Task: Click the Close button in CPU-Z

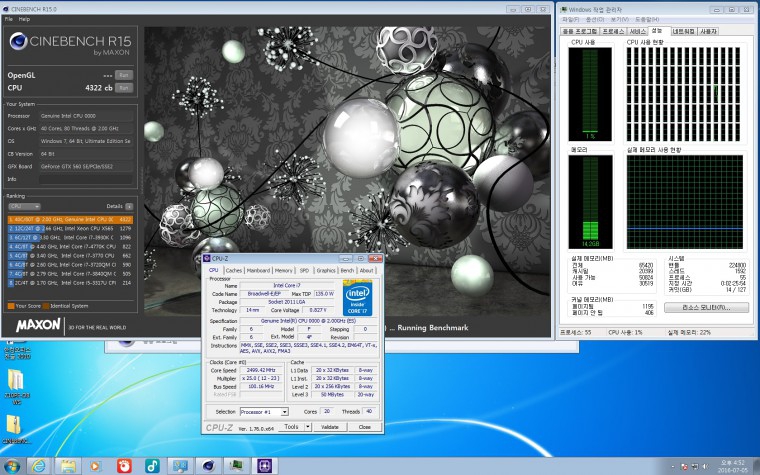Action: (364, 427)
